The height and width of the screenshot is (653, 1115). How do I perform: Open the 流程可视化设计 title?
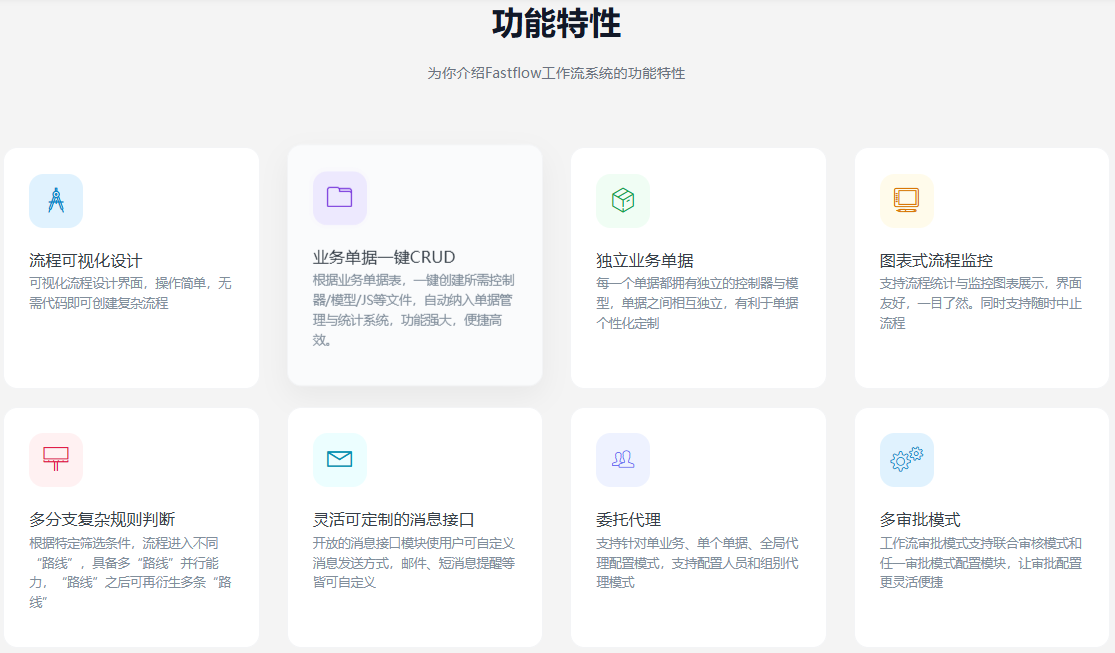(x=86, y=261)
